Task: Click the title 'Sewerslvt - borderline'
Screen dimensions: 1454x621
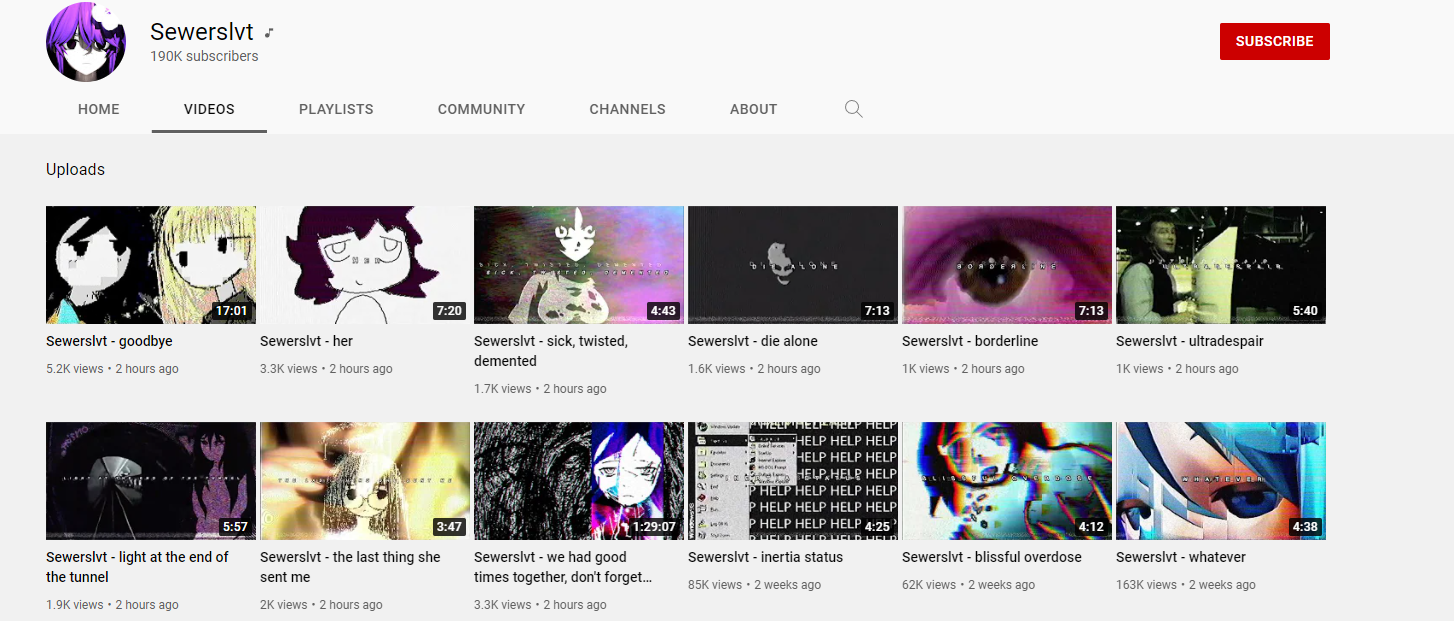Action: point(970,341)
